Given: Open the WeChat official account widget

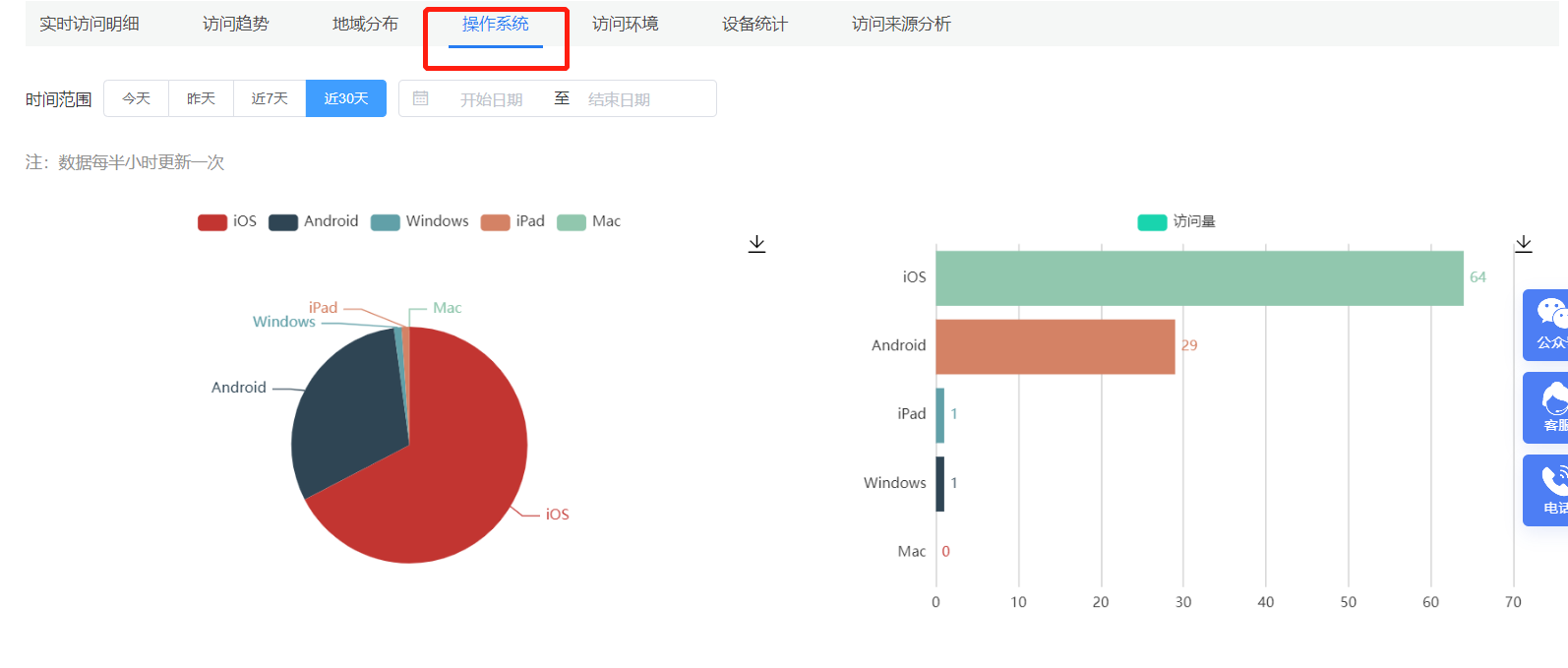Looking at the screenshot, I should pos(1547,325).
